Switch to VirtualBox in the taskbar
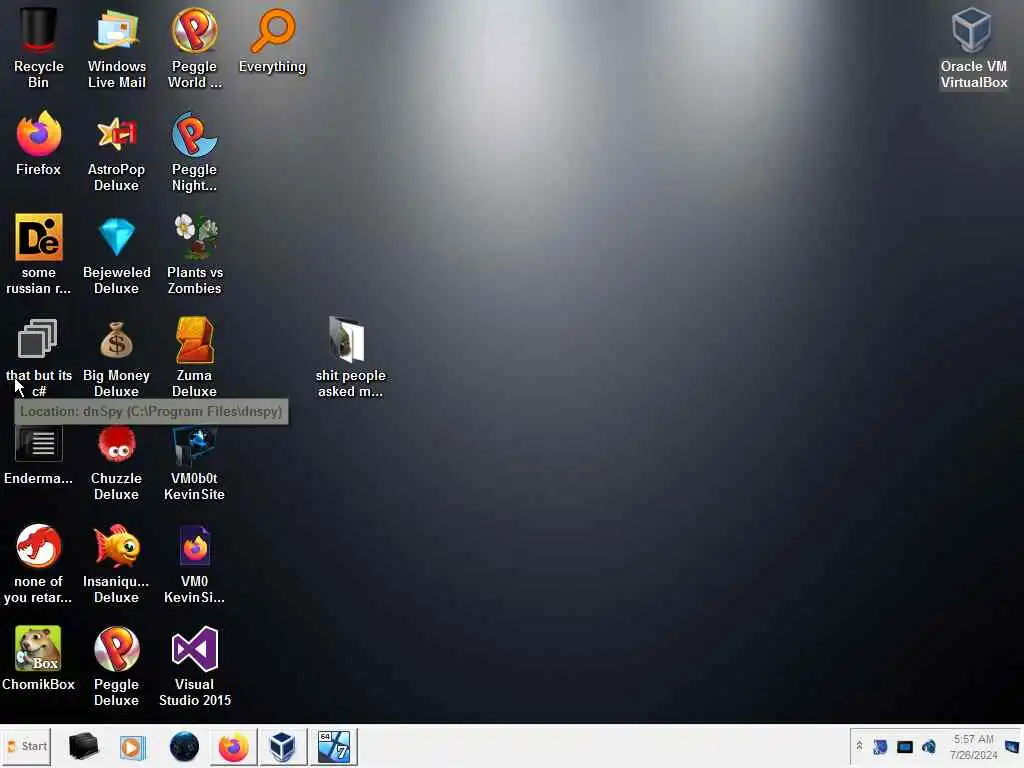The image size is (1024, 768). 283,746
